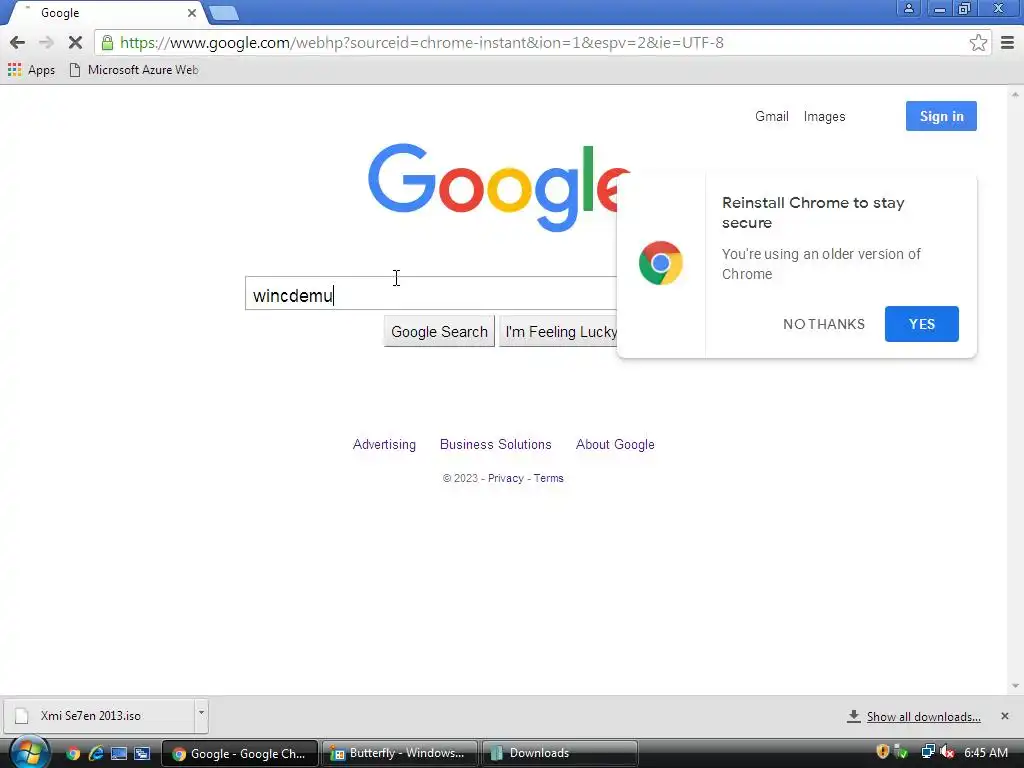
Task: Click the 6:45 AM system clock
Action: (x=985, y=753)
